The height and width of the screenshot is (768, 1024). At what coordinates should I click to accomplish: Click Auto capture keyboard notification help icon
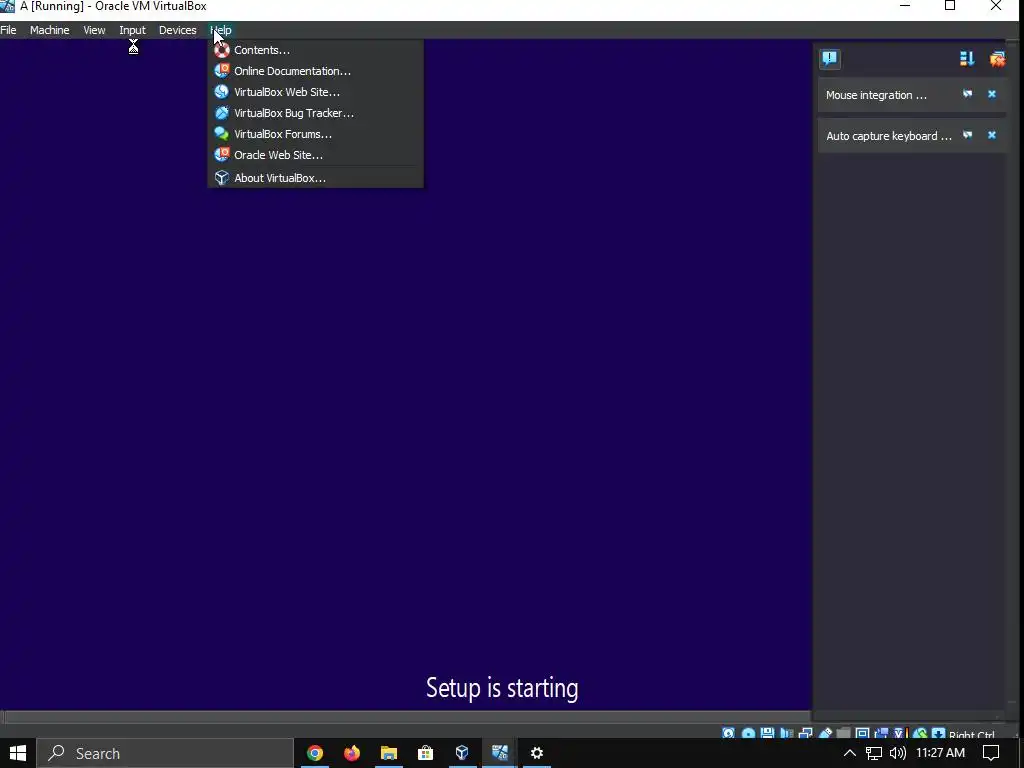pyautogui.click(x=968, y=135)
